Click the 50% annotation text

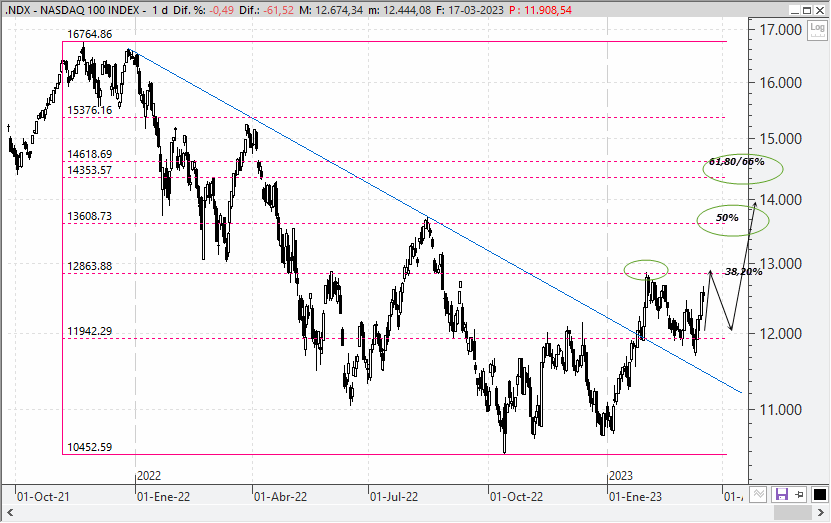(x=727, y=218)
